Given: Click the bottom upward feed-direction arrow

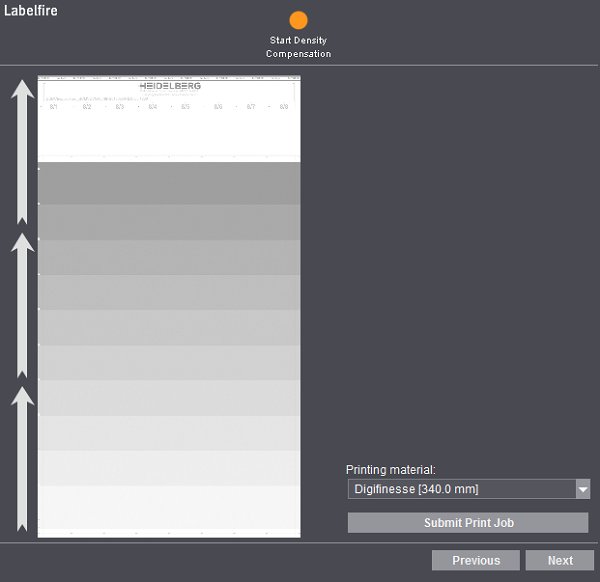Looking at the screenshot, I should (23, 459).
